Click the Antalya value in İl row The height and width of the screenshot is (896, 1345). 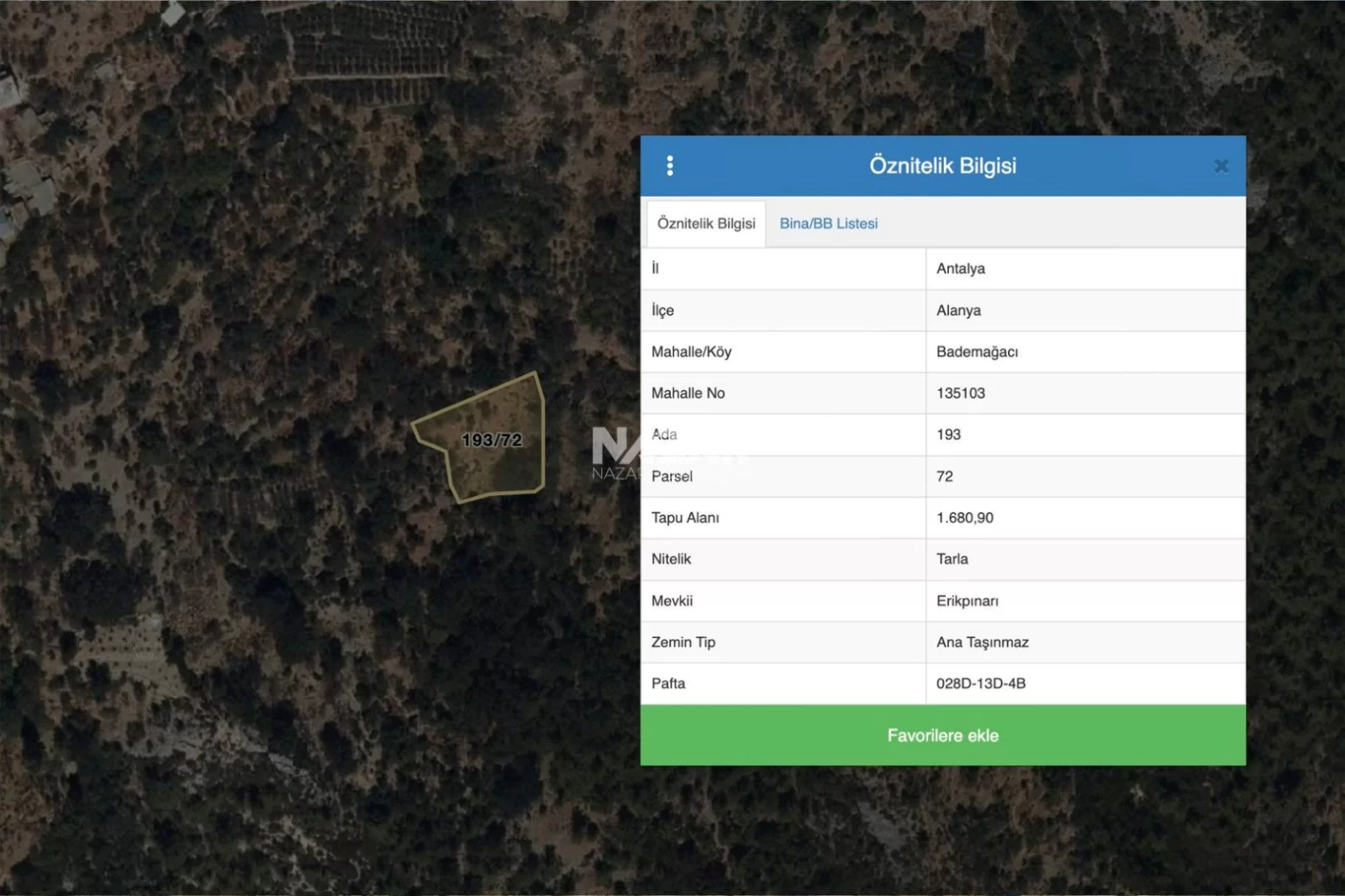pos(960,269)
